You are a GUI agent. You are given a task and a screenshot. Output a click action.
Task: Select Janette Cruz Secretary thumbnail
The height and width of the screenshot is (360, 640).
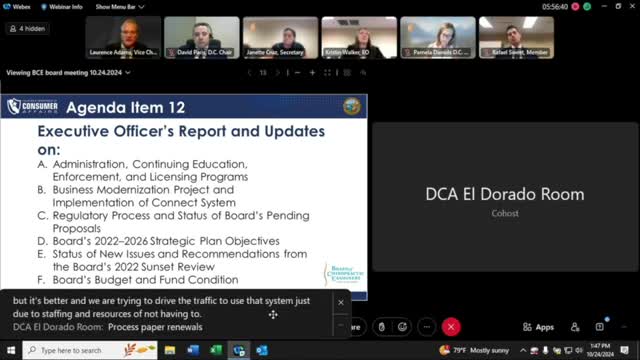tap(280, 38)
